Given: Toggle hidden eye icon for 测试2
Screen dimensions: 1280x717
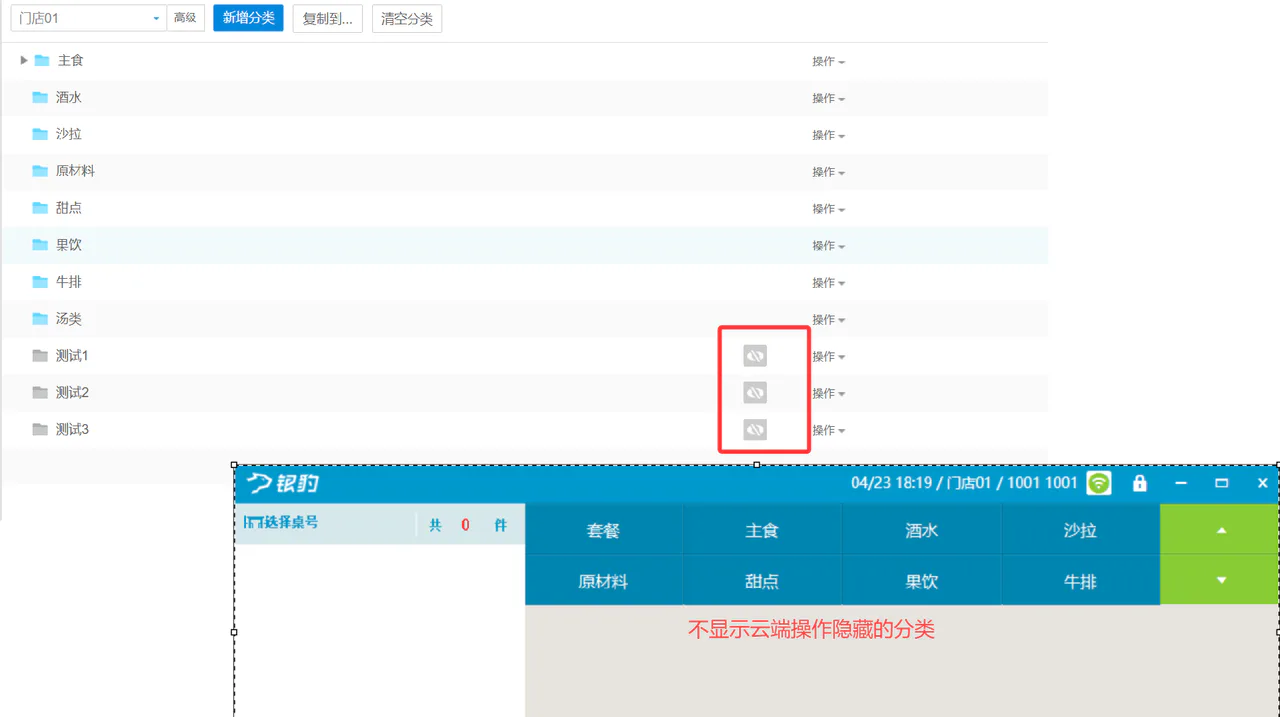Looking at the screenshot, I should (755, 393).
